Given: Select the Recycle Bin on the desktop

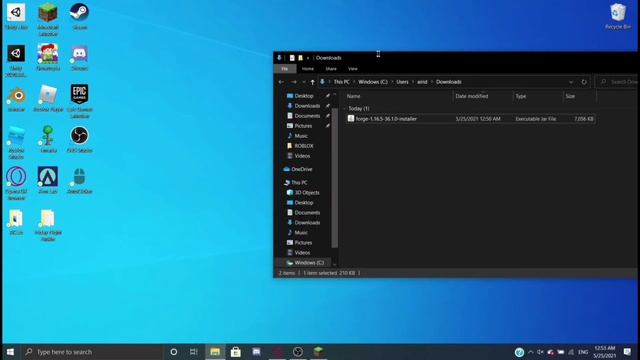Looking at the screenshot, I should (618, 16).
